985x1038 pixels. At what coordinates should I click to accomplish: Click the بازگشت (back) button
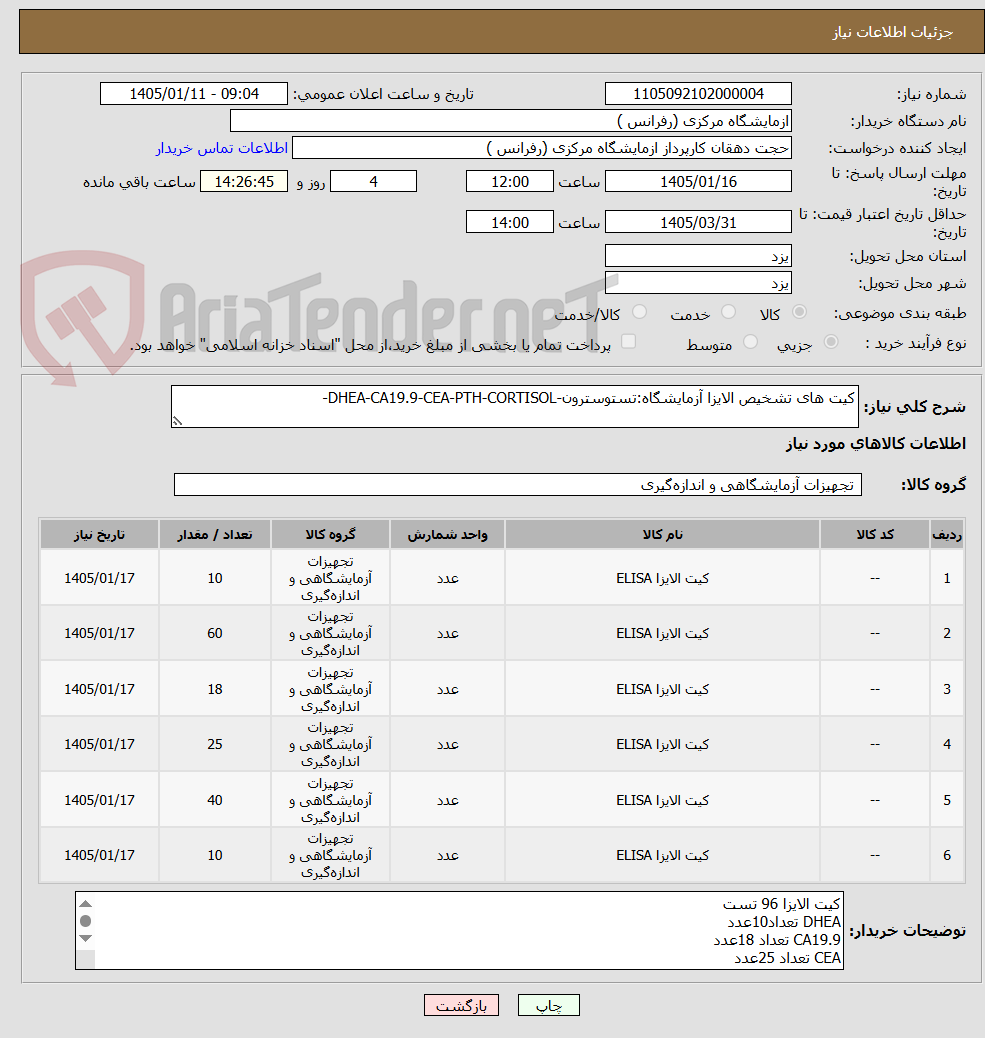click(461, 1006)
